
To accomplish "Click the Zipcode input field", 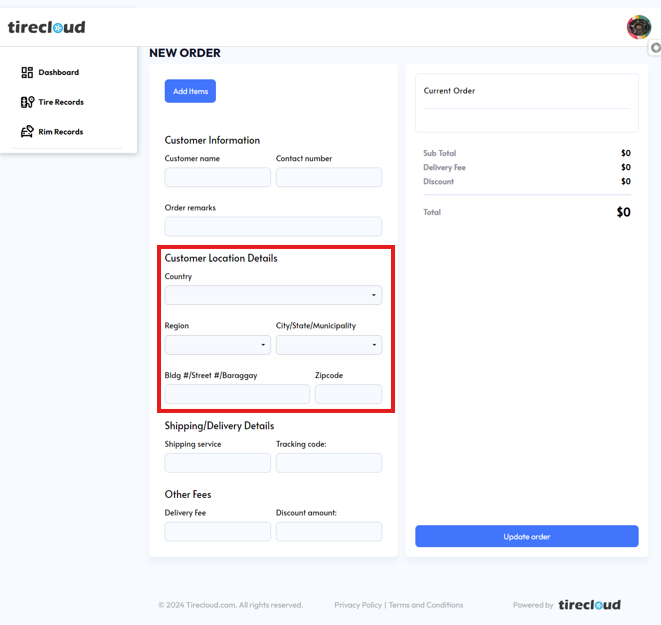I will pyautogui.click(x=348, y=394).
